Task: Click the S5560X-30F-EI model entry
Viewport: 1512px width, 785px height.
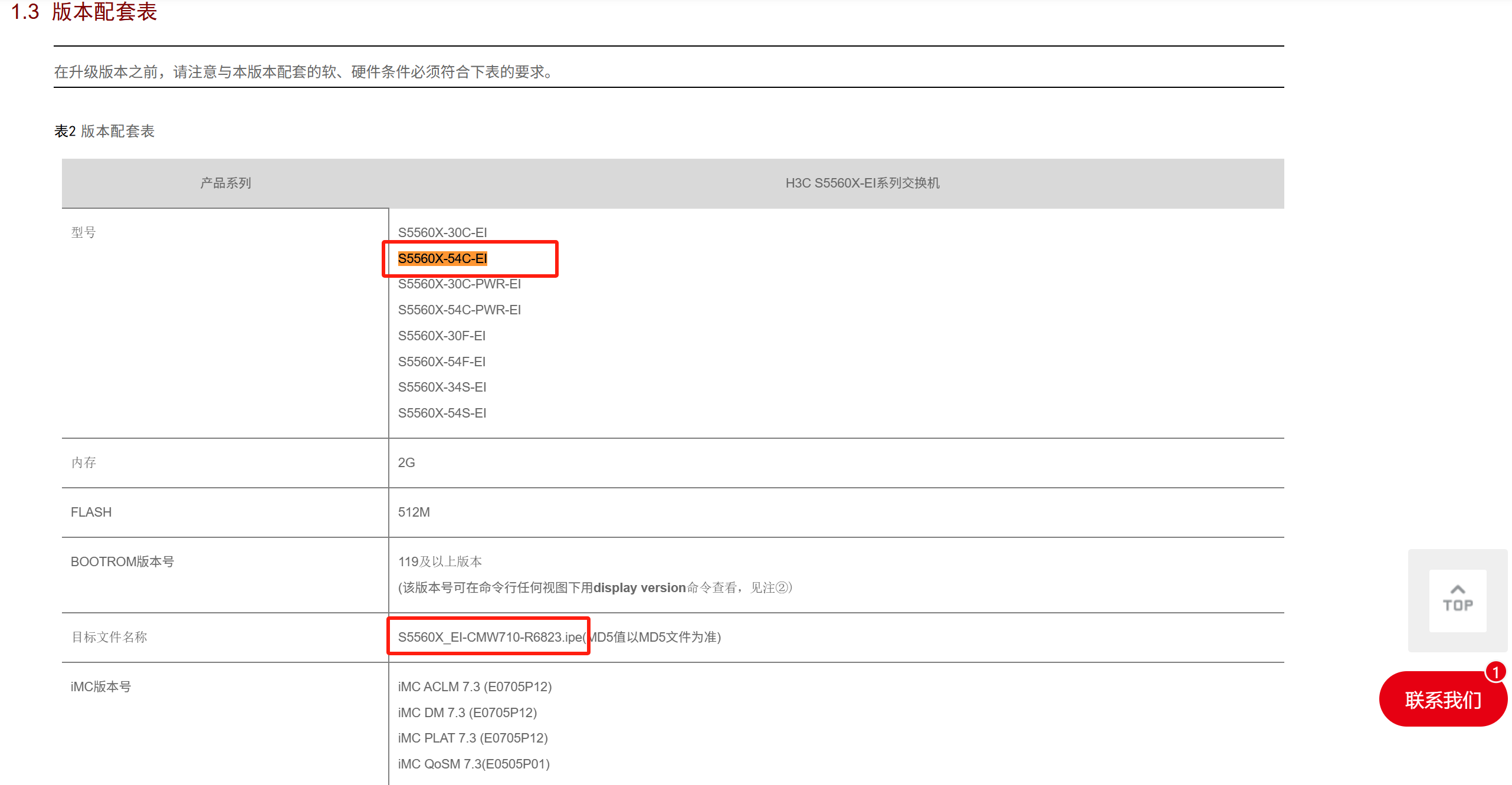Action: (441, 336)
